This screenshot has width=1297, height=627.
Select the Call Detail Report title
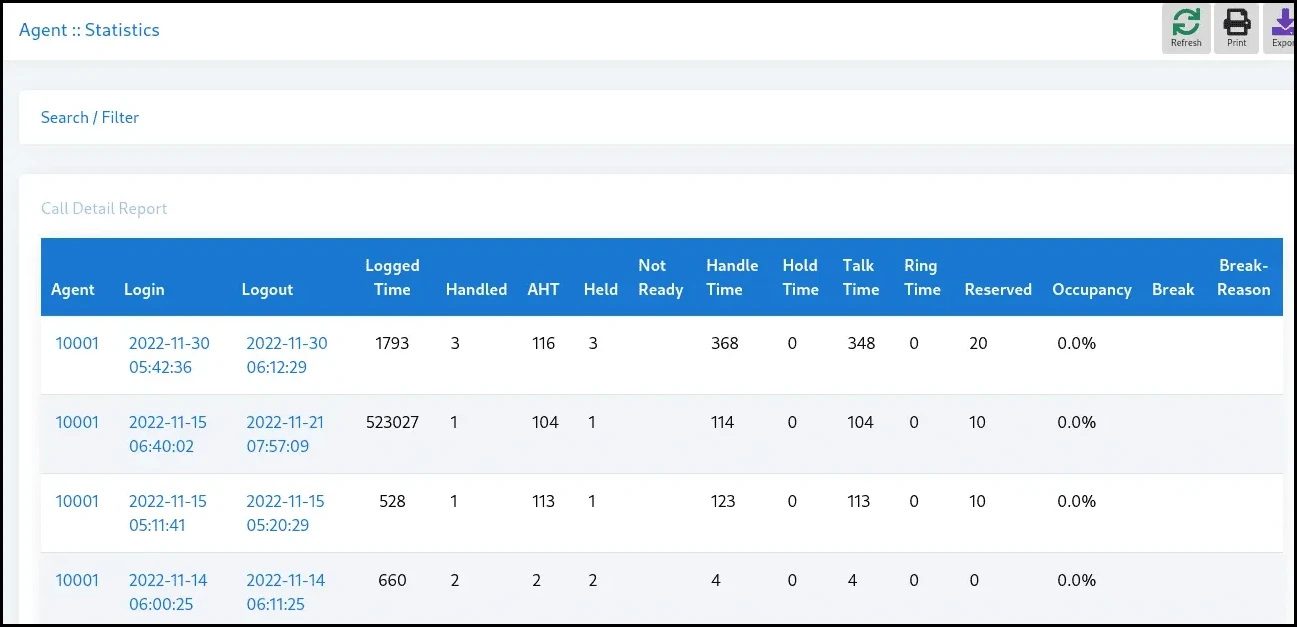pos(103,208)
